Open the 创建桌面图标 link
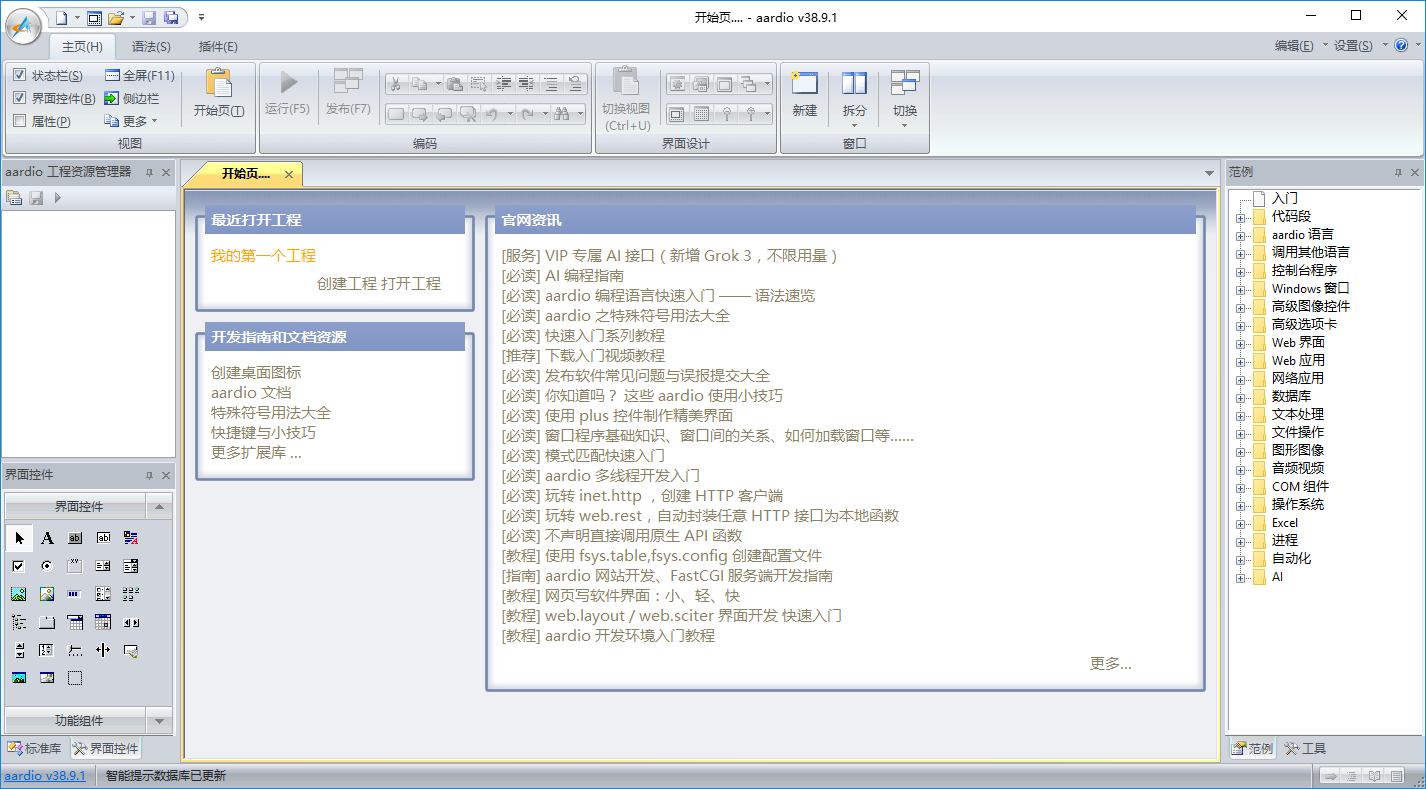 click(x=256, y=373)
